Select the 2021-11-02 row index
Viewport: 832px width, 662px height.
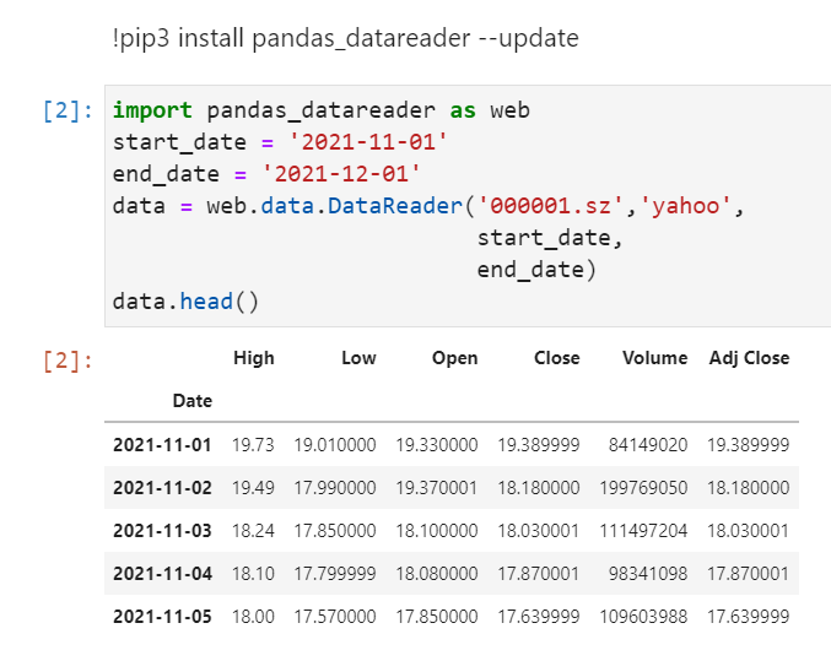pos(162,487)
